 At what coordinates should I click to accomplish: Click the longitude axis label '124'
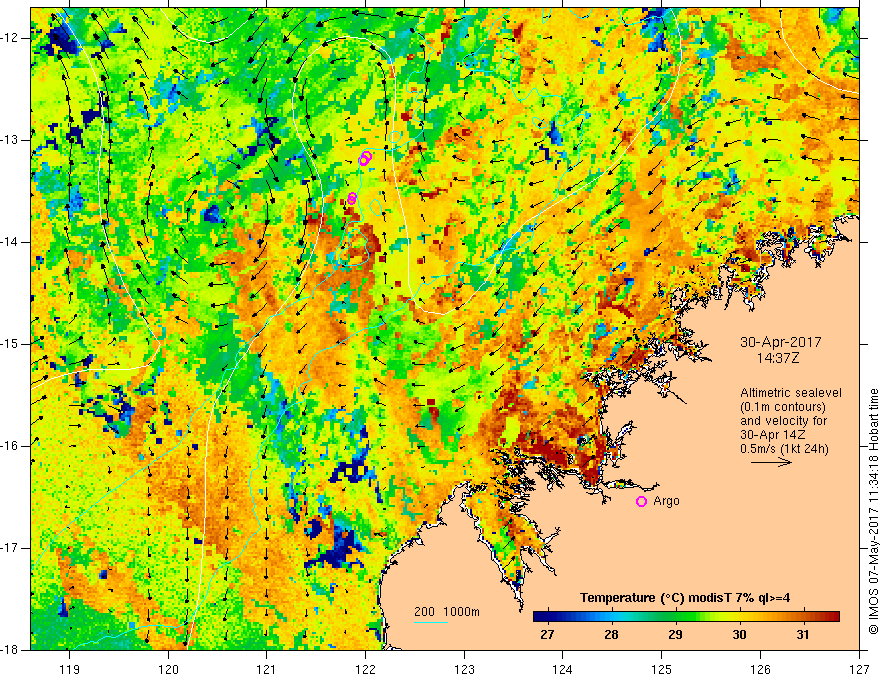(x=563, y=669)
